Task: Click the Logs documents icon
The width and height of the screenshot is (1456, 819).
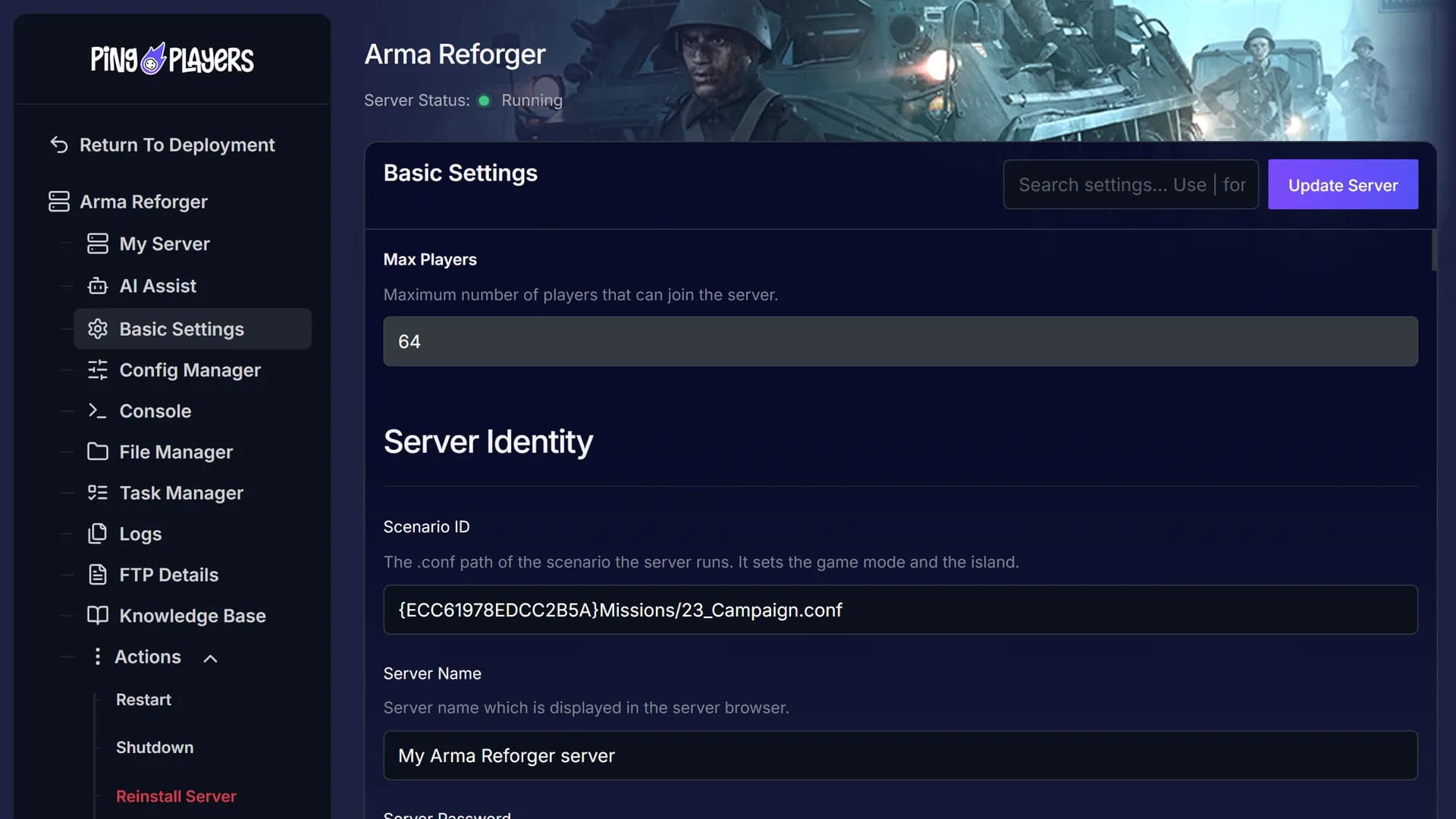Action: 98,534
